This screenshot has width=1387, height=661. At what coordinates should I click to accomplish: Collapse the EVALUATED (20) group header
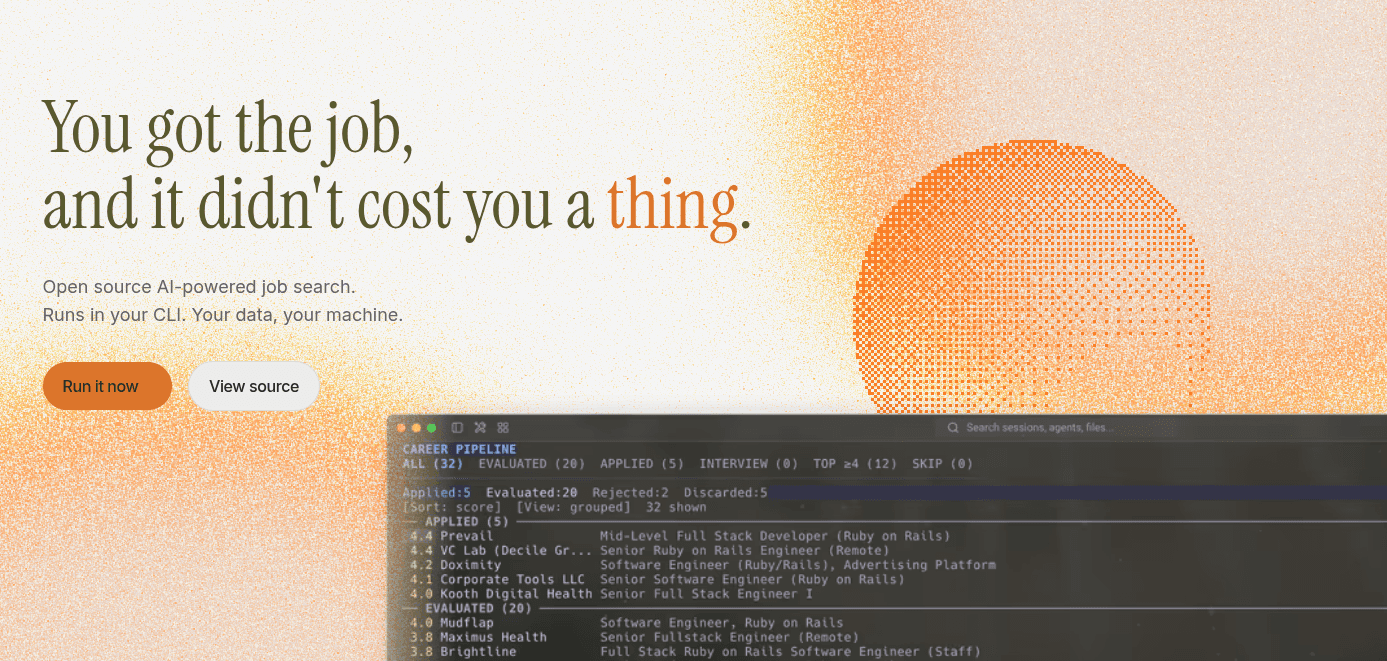coord(478,607)
